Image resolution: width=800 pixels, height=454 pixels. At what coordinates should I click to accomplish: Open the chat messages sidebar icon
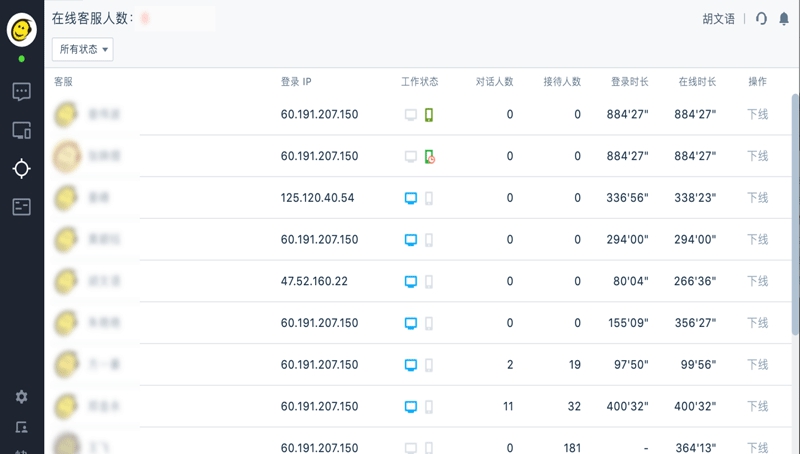[x=21, y=92]
